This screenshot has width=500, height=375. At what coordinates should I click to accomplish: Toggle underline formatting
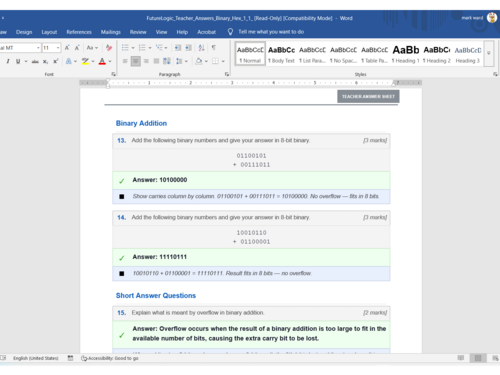point(18,61)
